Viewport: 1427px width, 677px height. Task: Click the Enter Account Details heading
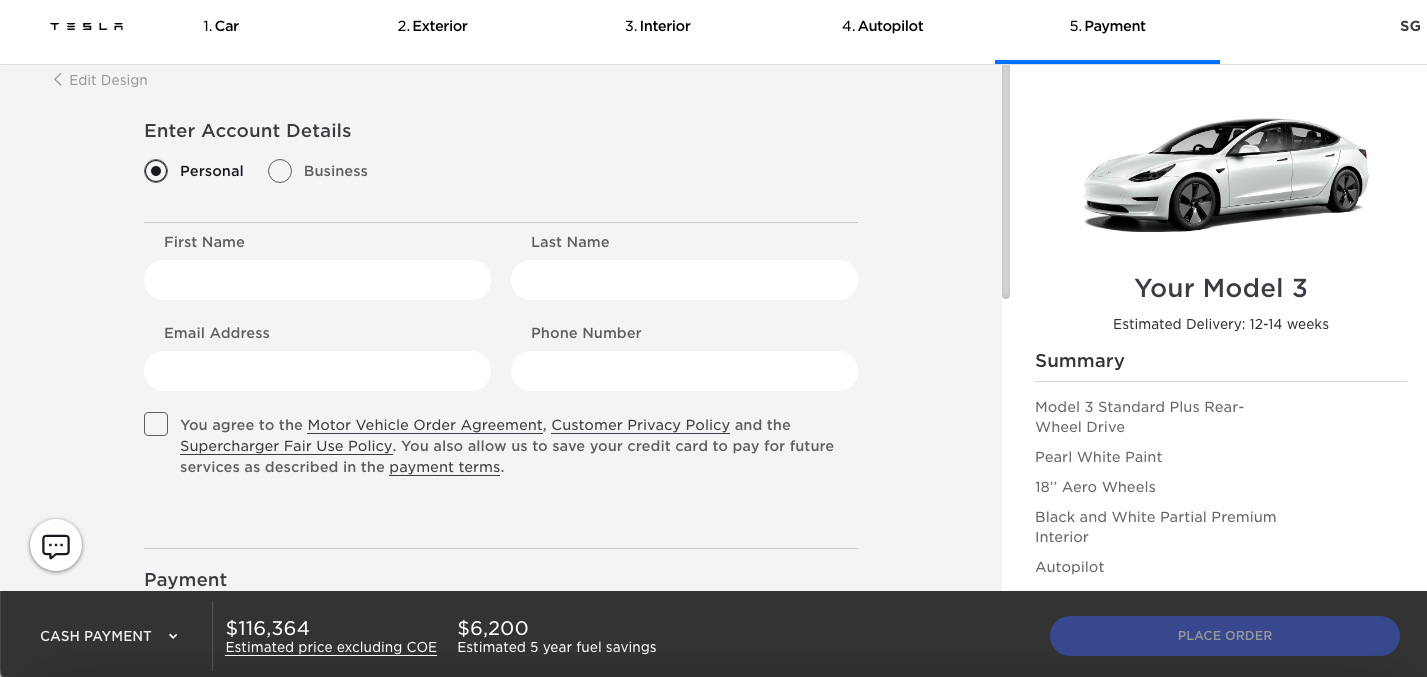click(248, 131)
